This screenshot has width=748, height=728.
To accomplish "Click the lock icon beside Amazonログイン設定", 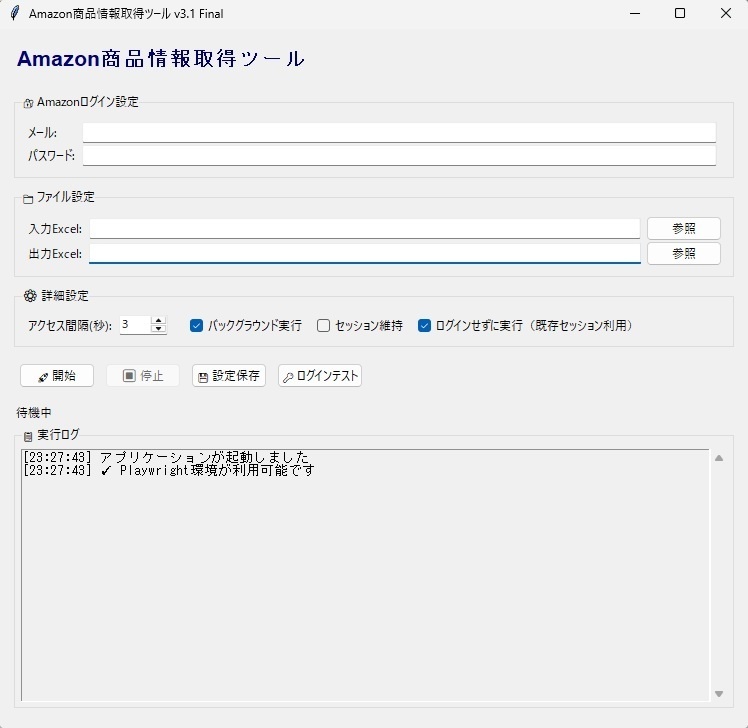I will point(28,103).
